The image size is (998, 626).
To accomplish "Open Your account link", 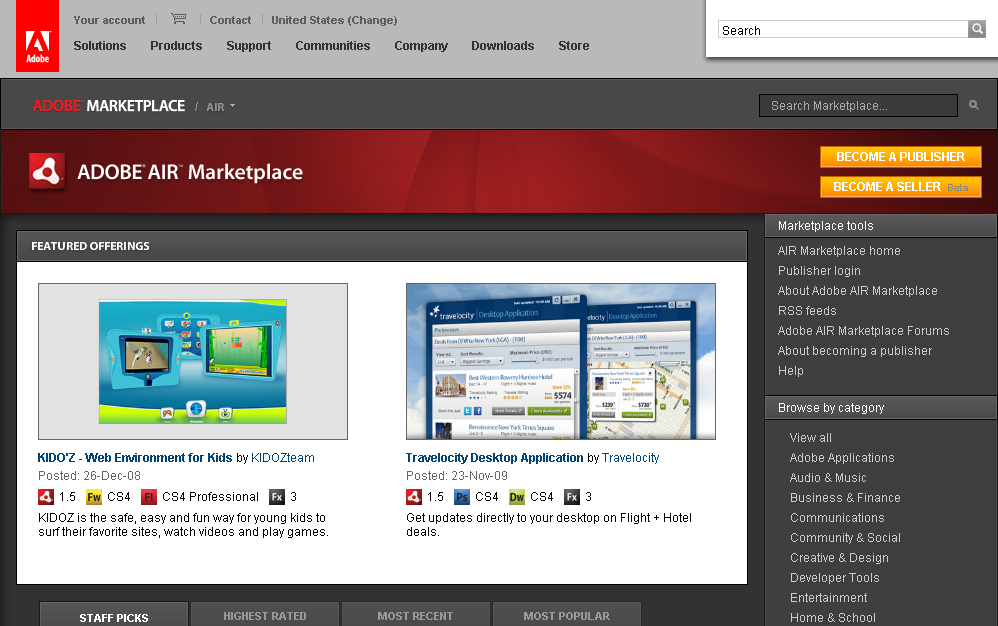I will (109, 20).
